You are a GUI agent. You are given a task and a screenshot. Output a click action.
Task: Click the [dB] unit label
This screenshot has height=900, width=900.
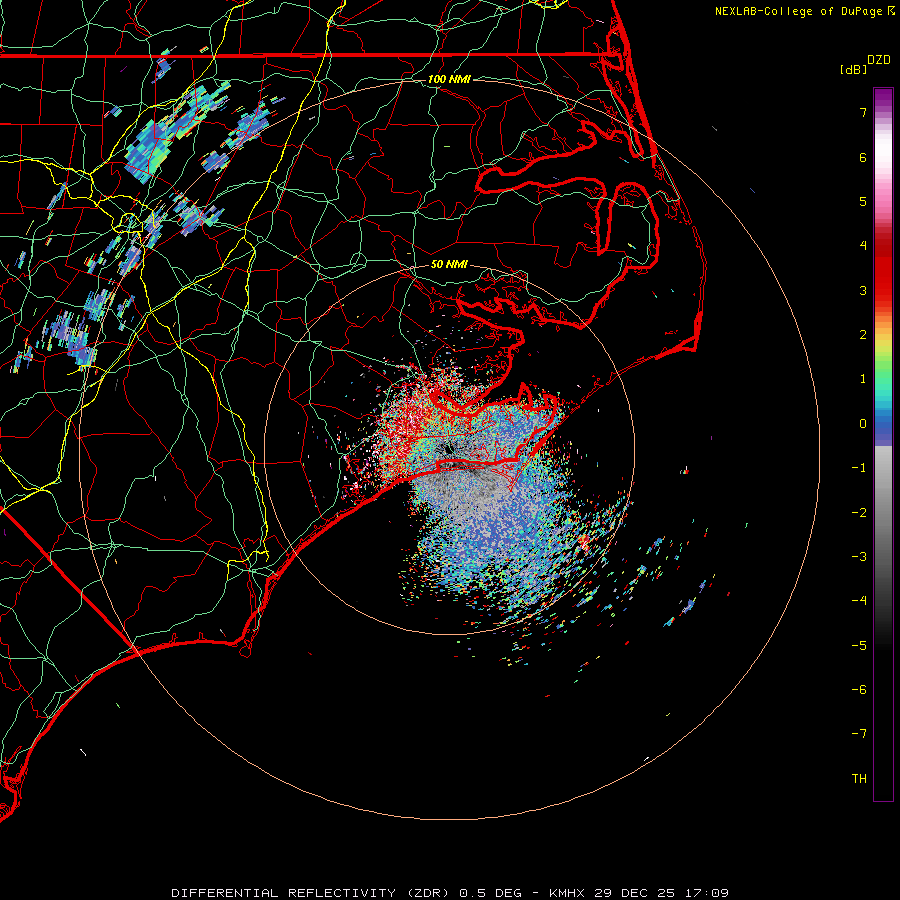[x=853, y=69]
